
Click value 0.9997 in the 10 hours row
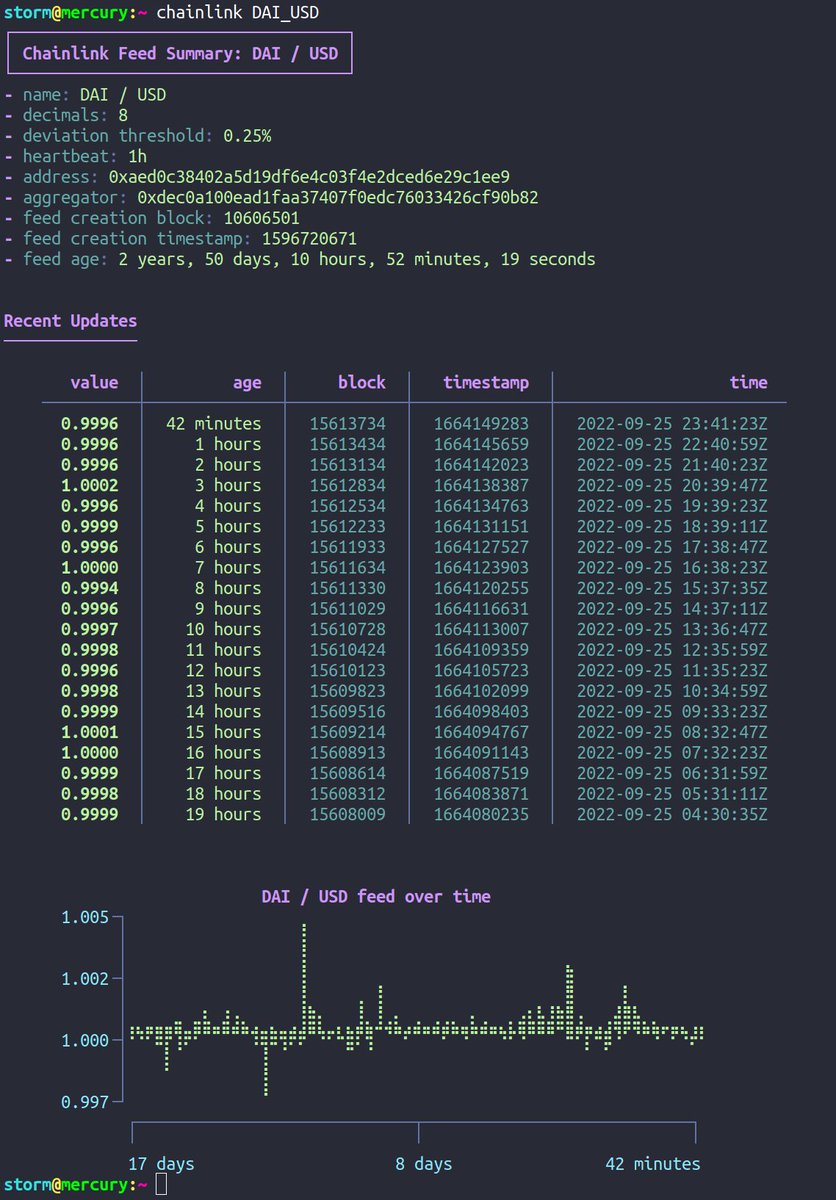(90, 629)
